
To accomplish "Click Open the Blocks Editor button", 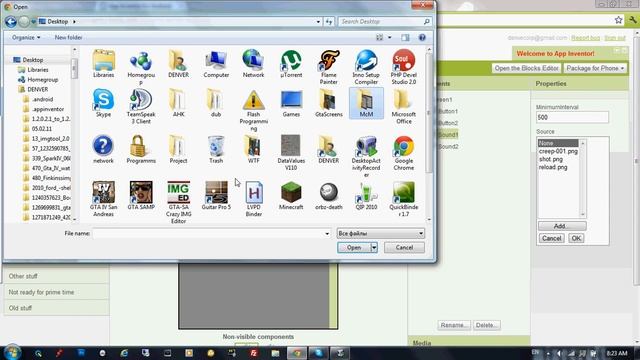I will pos(526,68).
